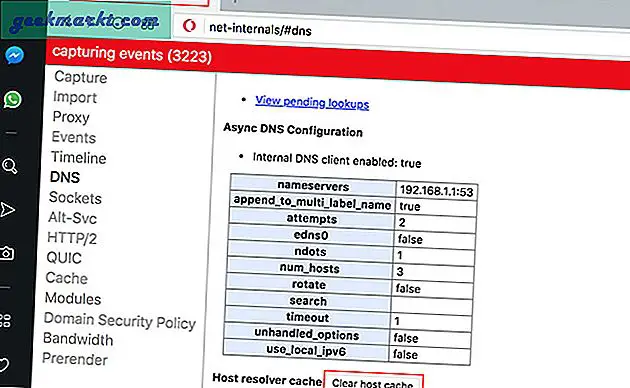Click the 192.168.1.1:53 value cell
The image size is (630, 388).
(436, 191)
